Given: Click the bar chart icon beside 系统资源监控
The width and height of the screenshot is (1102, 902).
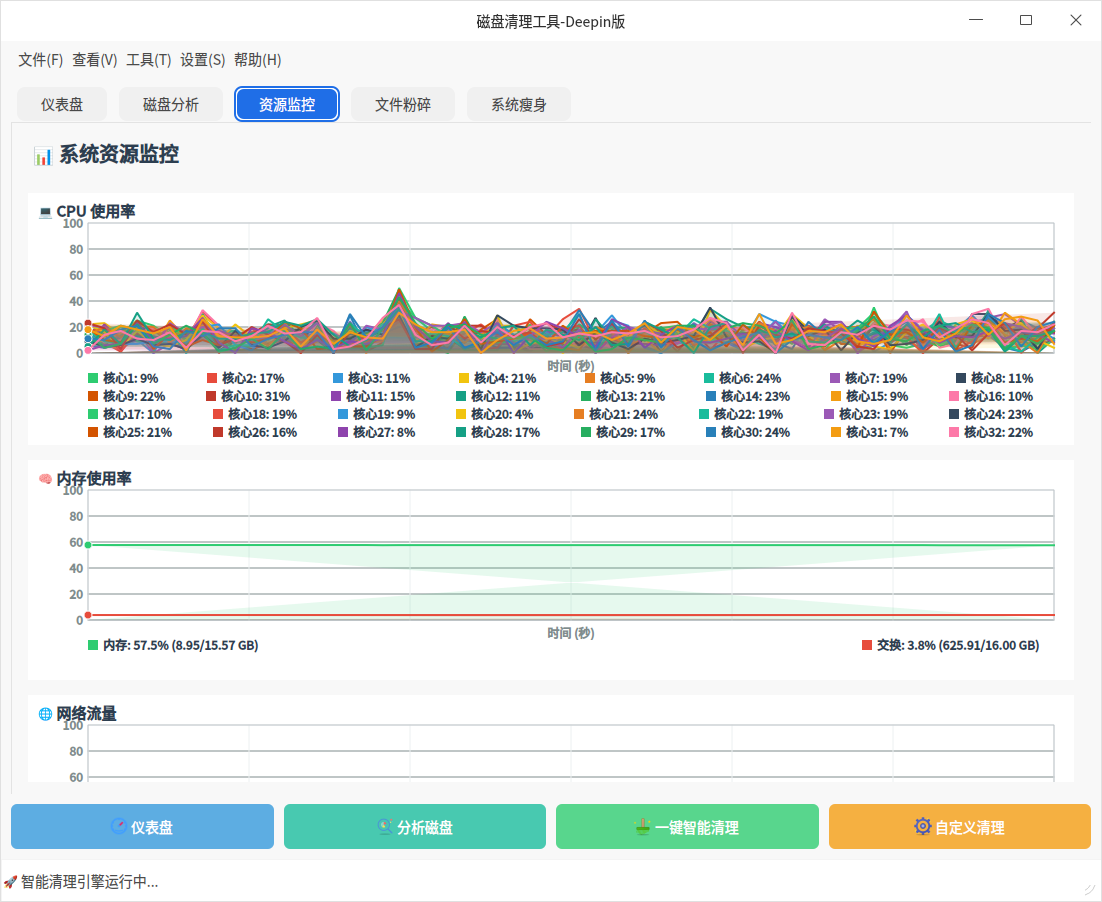Looking at the screenshot, I should coord(43,156).
